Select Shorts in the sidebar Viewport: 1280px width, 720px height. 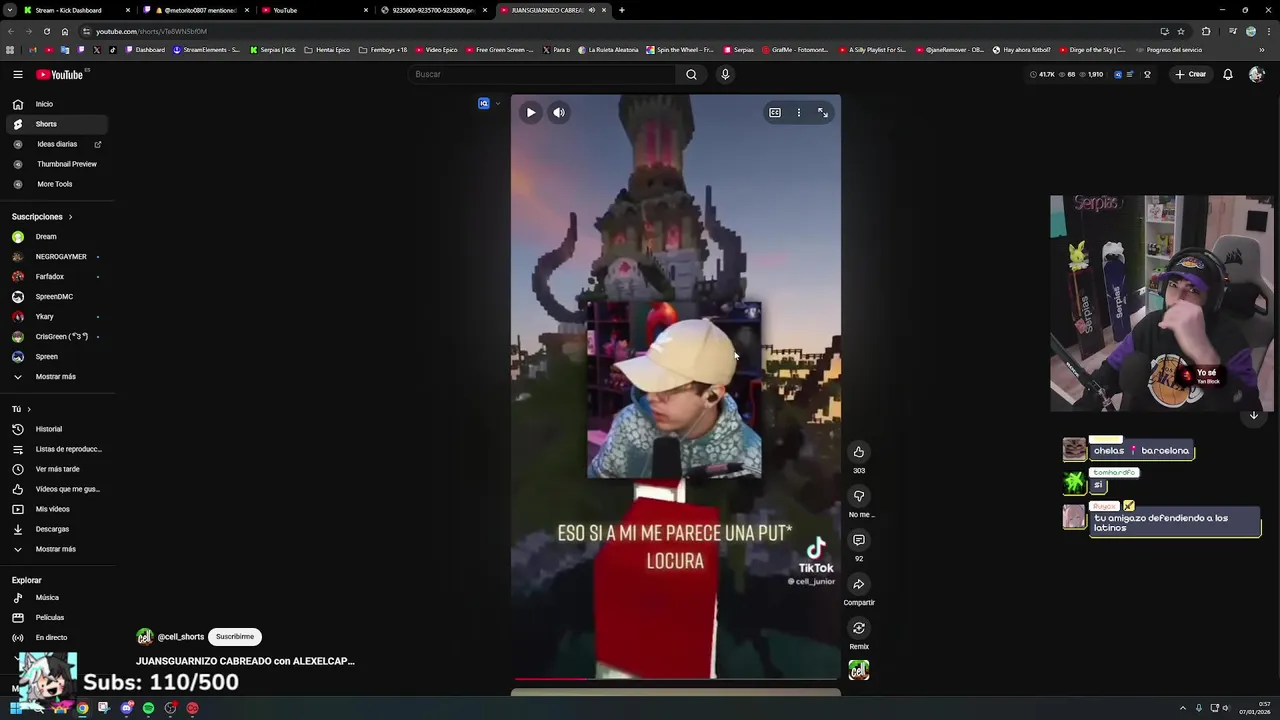click(x=56, y=124)
